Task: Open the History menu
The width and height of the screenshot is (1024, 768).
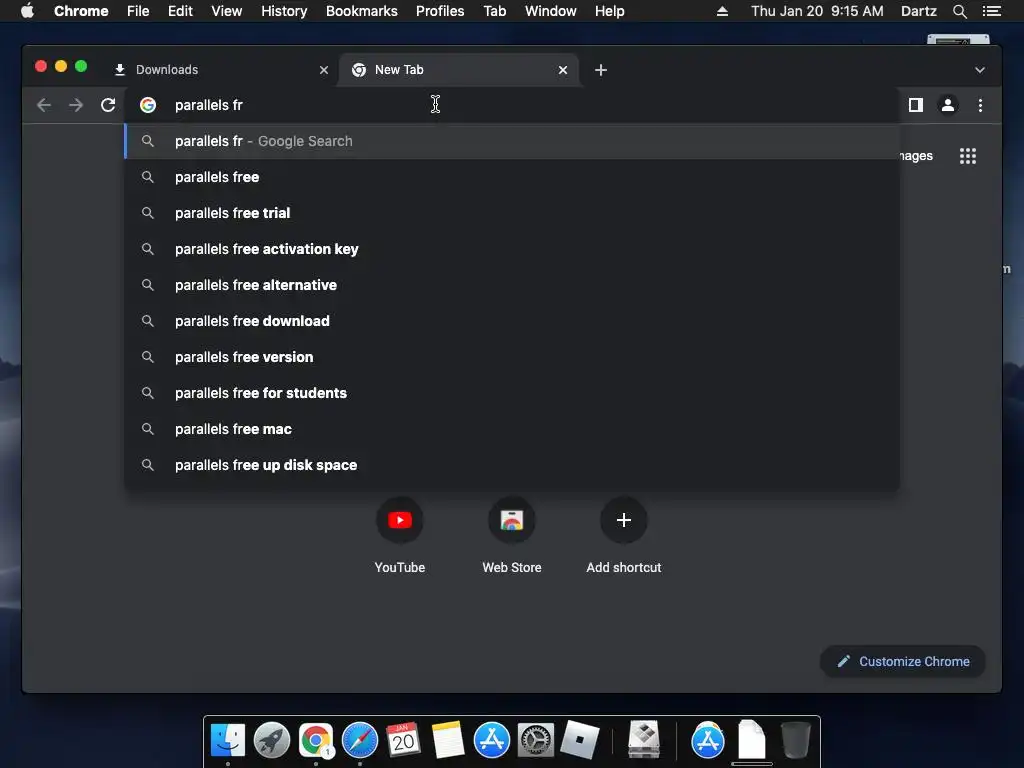Action: pyautogui.click(x=284, y=11)
